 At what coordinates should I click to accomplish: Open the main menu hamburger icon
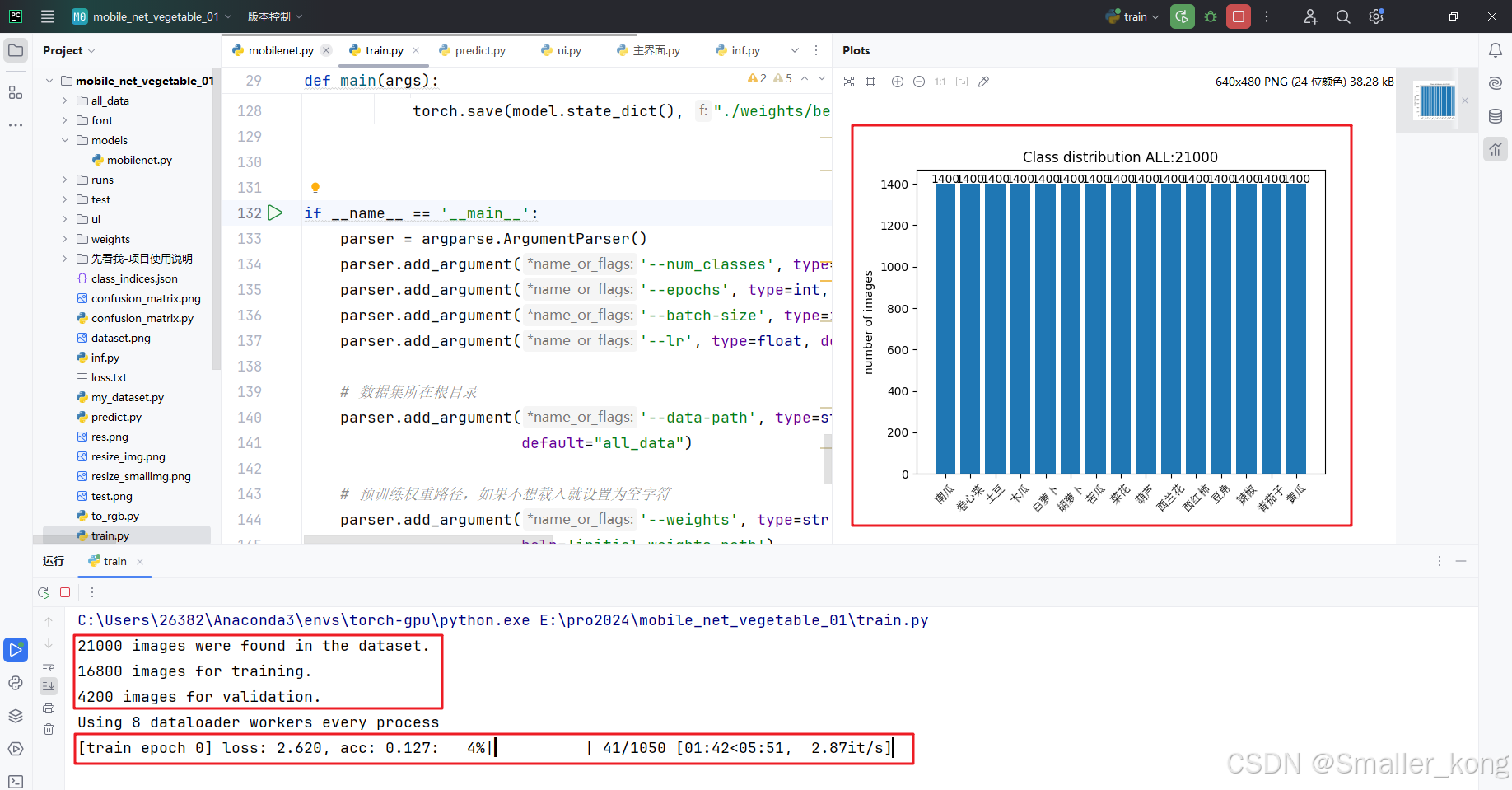point(48,16)
